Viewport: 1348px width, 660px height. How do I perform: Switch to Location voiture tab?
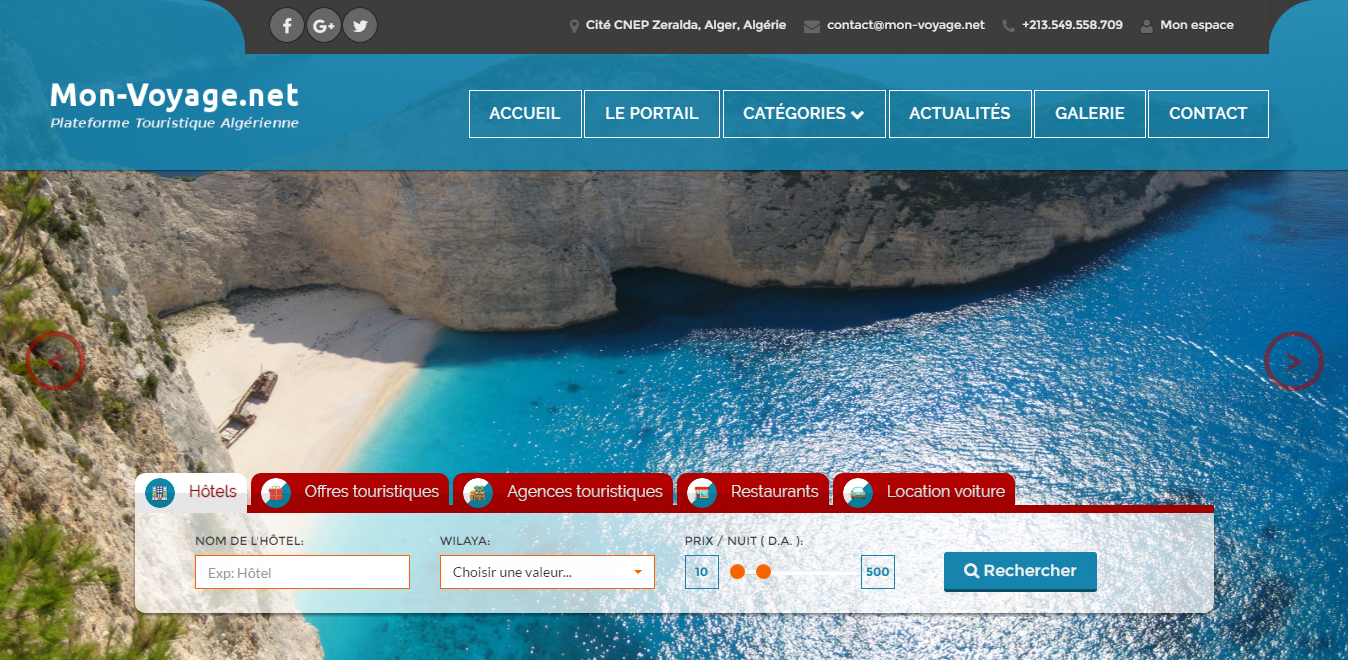point(924,491)
